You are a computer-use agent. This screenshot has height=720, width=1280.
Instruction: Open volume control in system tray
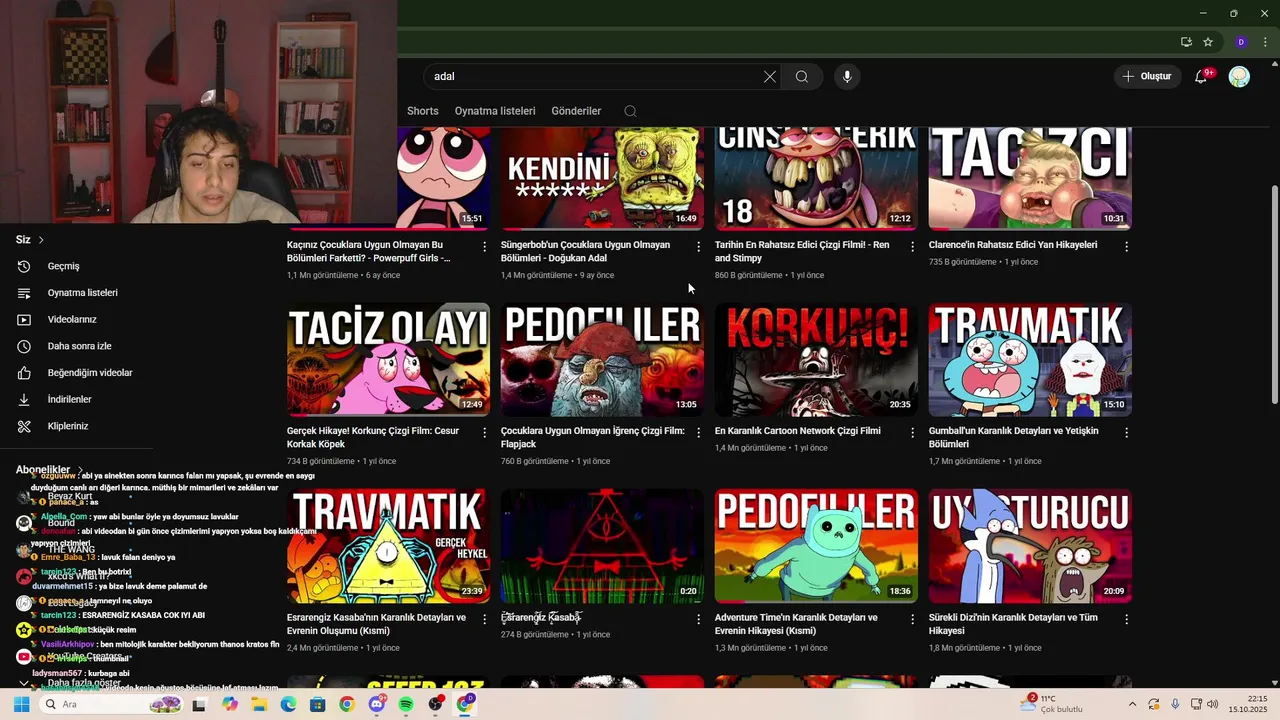point(1213,705)
